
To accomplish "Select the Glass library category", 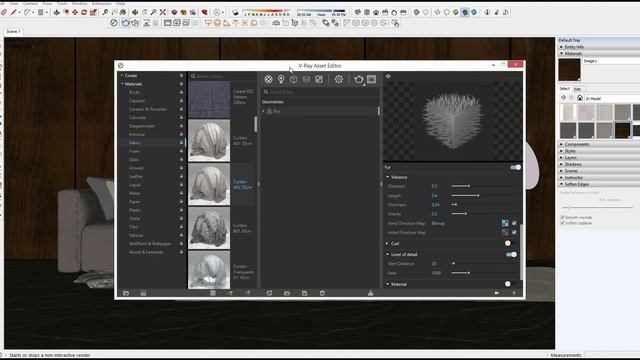I will pyautogui.click(x=134, y=160).
